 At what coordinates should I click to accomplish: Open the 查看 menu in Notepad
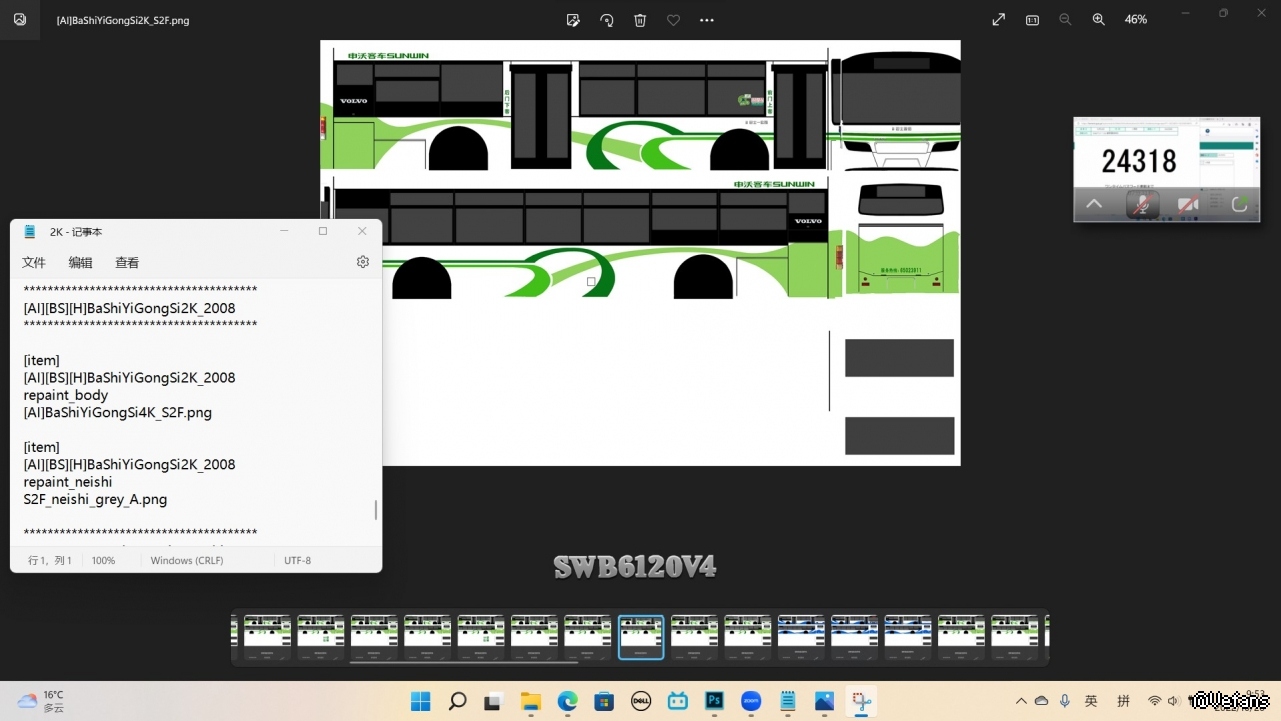pos(127,263)
